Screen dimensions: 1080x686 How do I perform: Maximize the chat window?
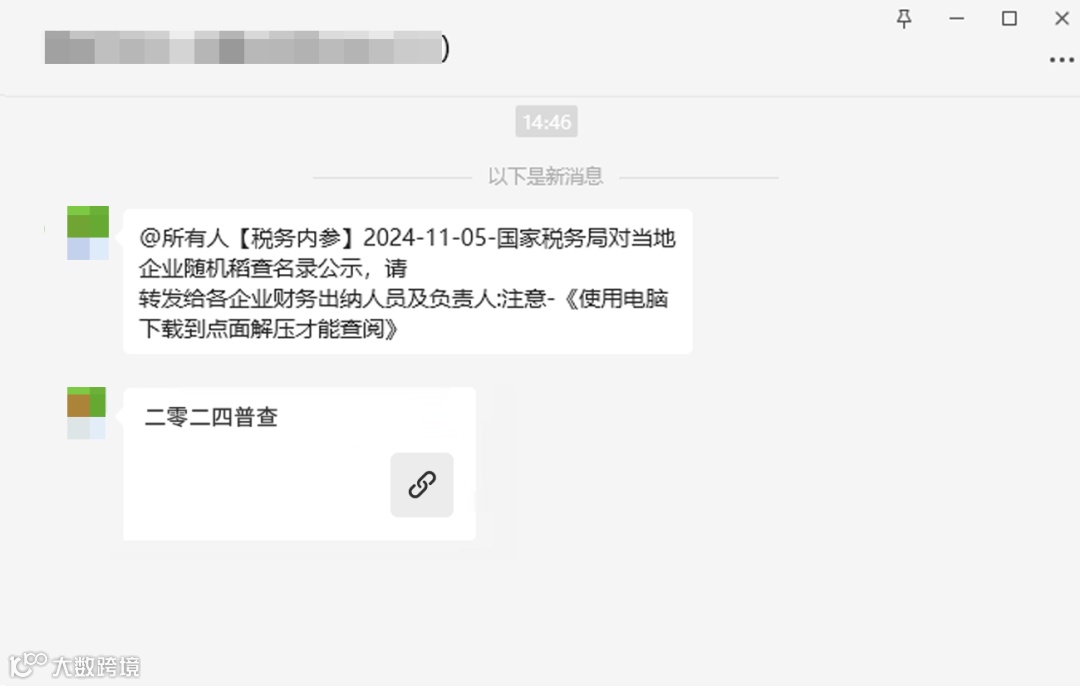1009,19
